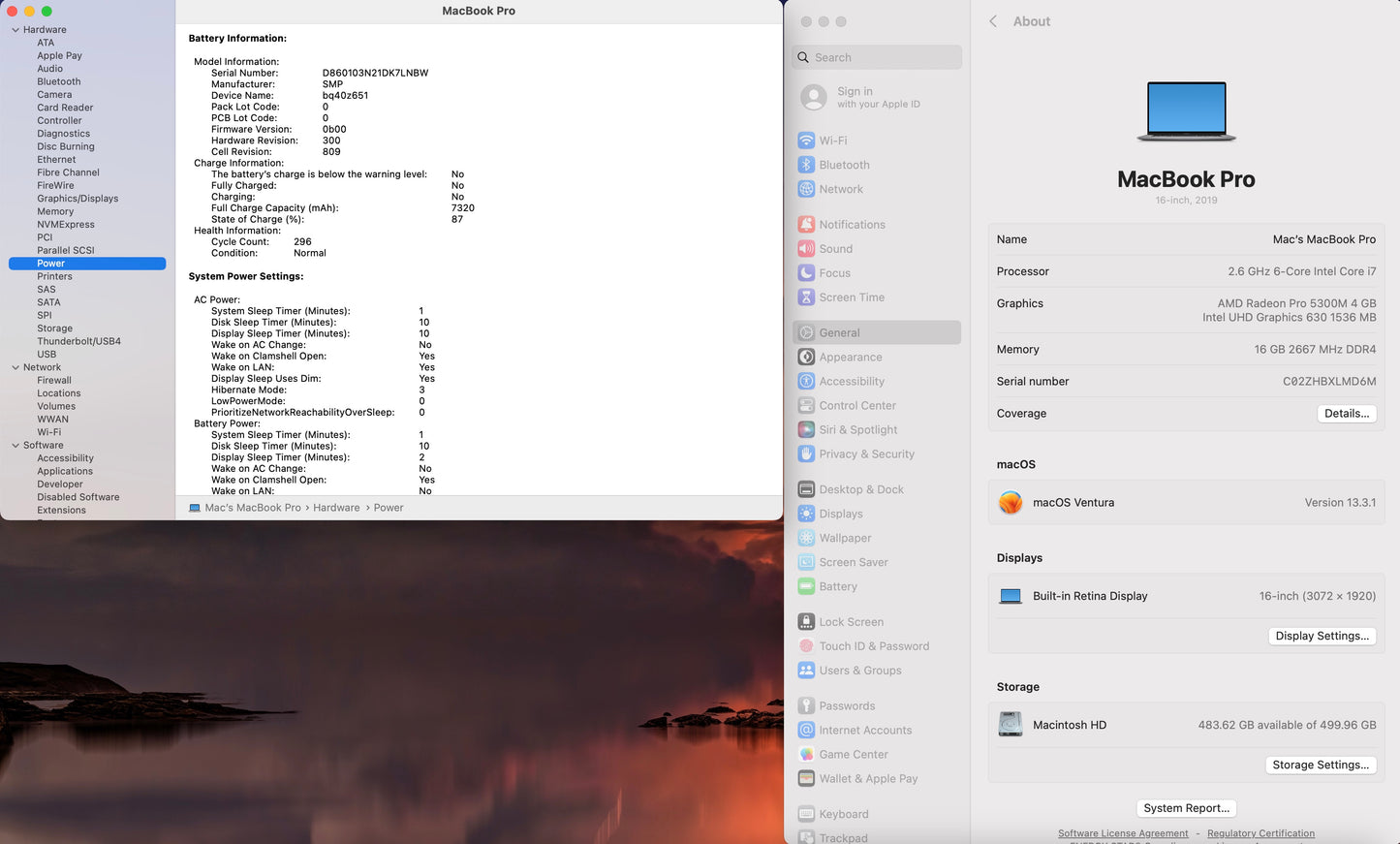Image resolution: width=1400 pixels, height=844 pixels.
Task: Click the Coverage Details button
Action: pos(1346,414)
